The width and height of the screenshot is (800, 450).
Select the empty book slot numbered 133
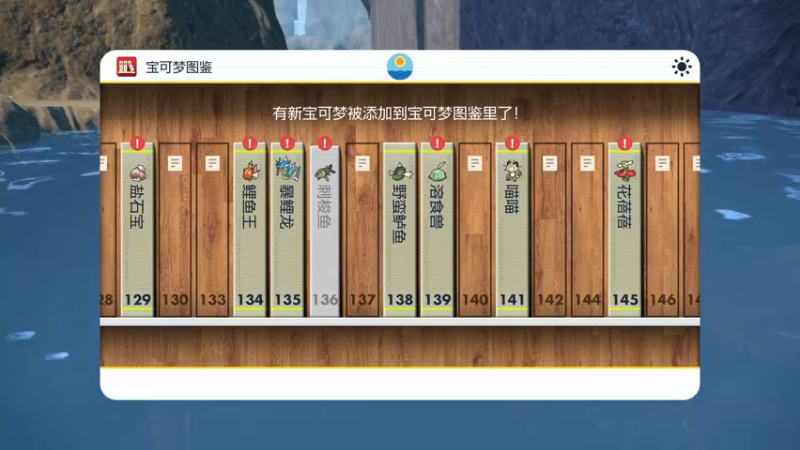[x=213, y=230]
